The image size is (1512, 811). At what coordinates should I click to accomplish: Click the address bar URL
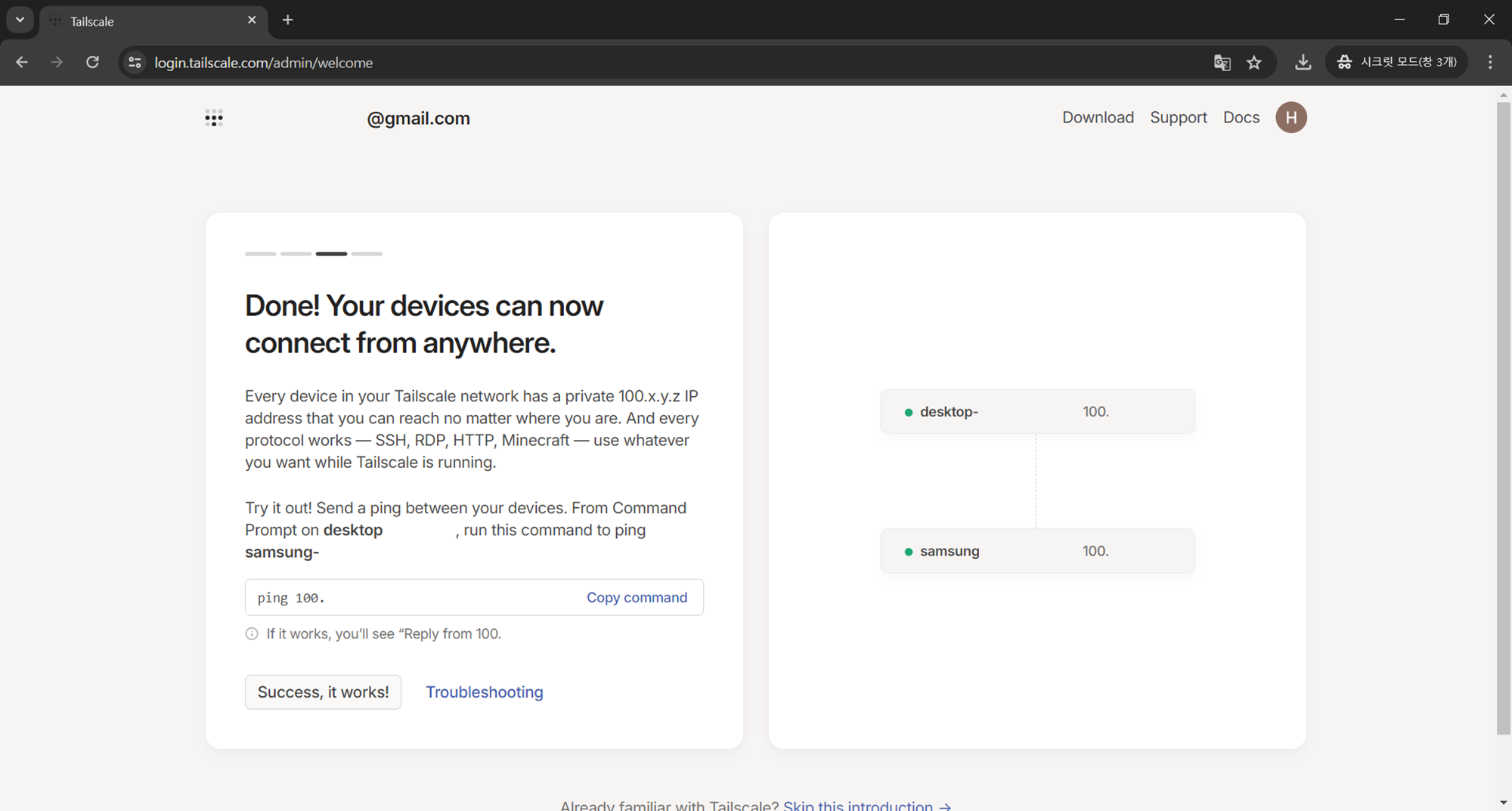click(x=263, y=63)
